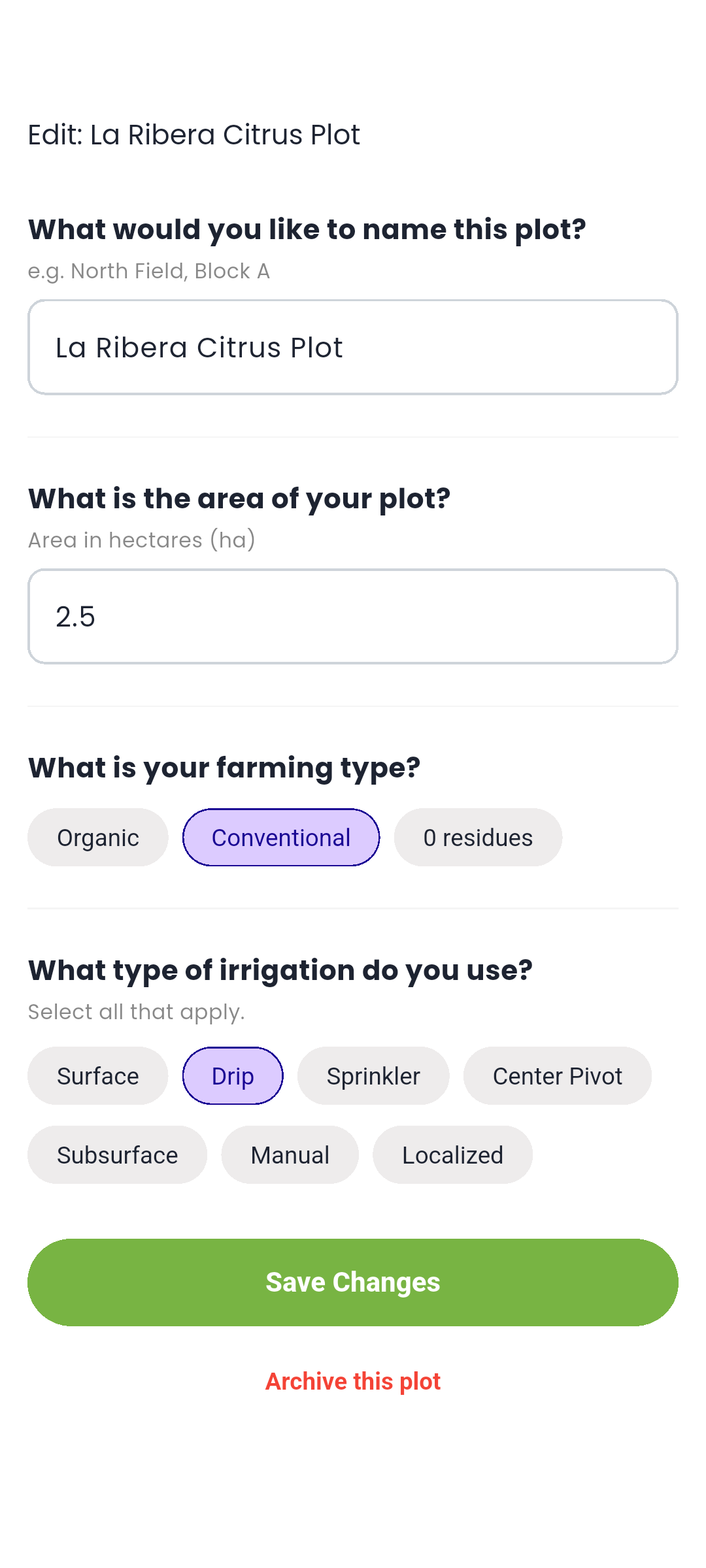Focus the plot area hectares field
Screen dimensions: 706x1568
[x=353, y=617]
